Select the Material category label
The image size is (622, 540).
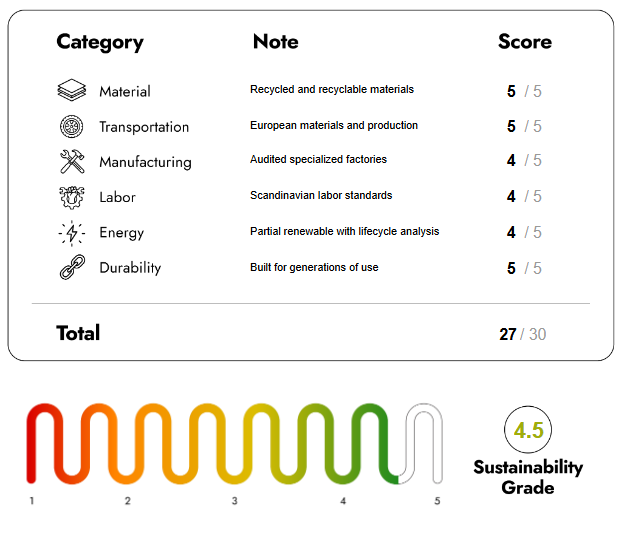click(x=125, y=92)
